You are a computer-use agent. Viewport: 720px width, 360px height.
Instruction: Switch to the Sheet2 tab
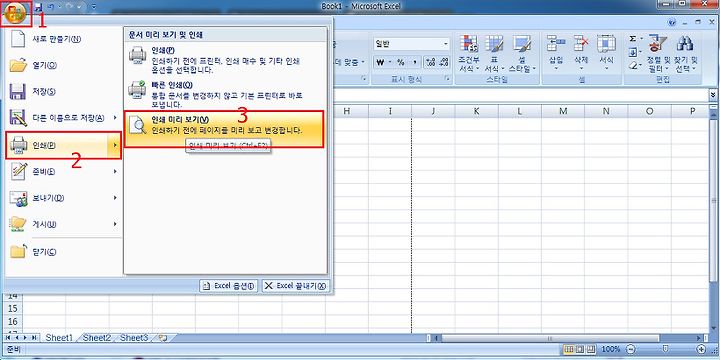(x=97, y=338)
